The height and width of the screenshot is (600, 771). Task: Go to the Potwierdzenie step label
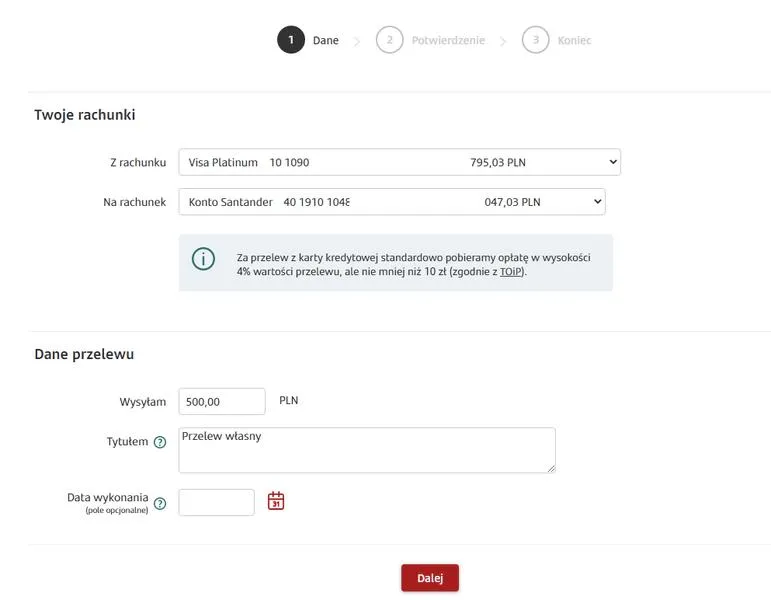coord(448,40)
